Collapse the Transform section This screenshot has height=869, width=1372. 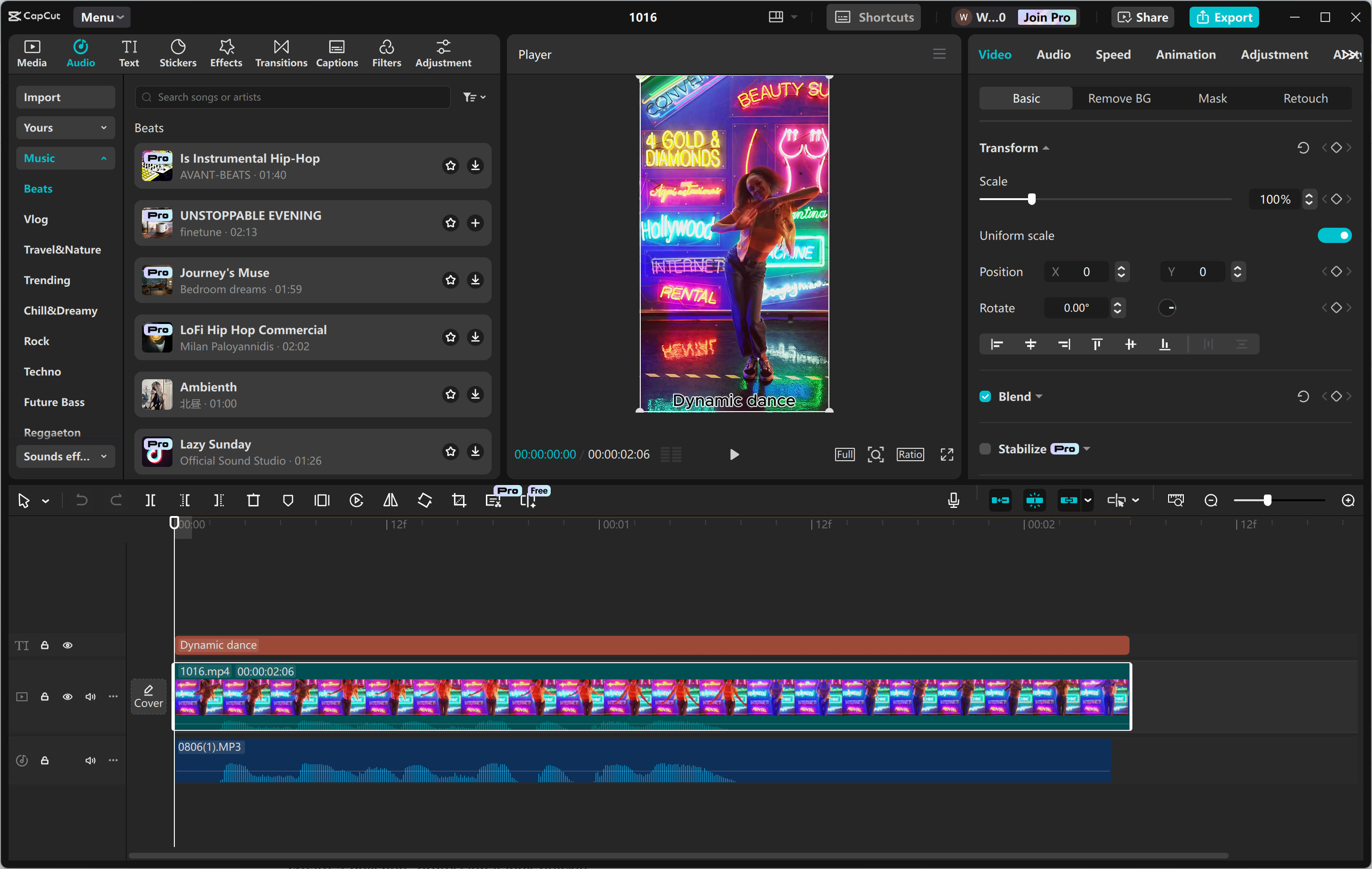(1047, 147)
